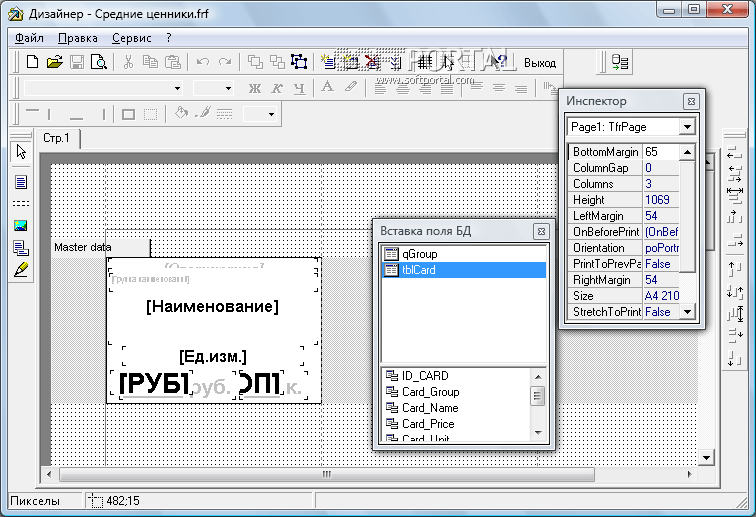Screen dimensions: 756x517
Task: Preview the report with the magnifier page icon
Action: click(99, 62)
